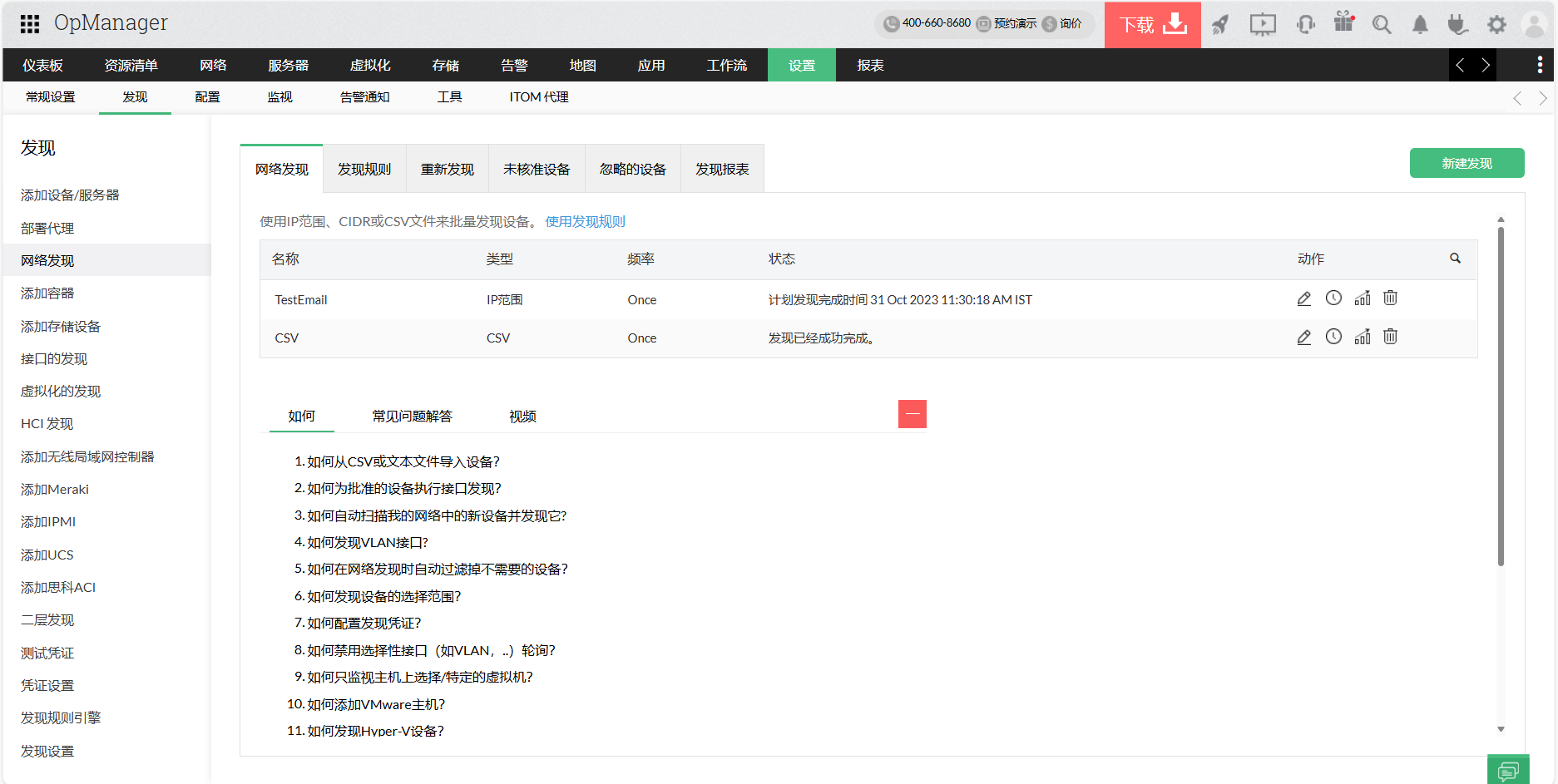Open the 常见问题解答 help tab

tap(412, 417)
